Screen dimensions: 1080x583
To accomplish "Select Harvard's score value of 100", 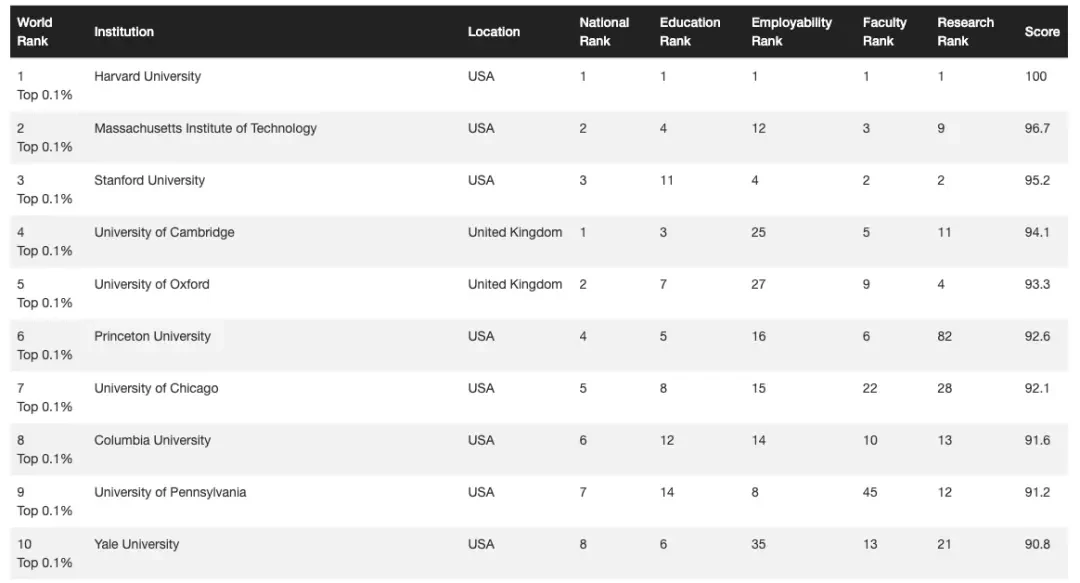I will 1035,76.
